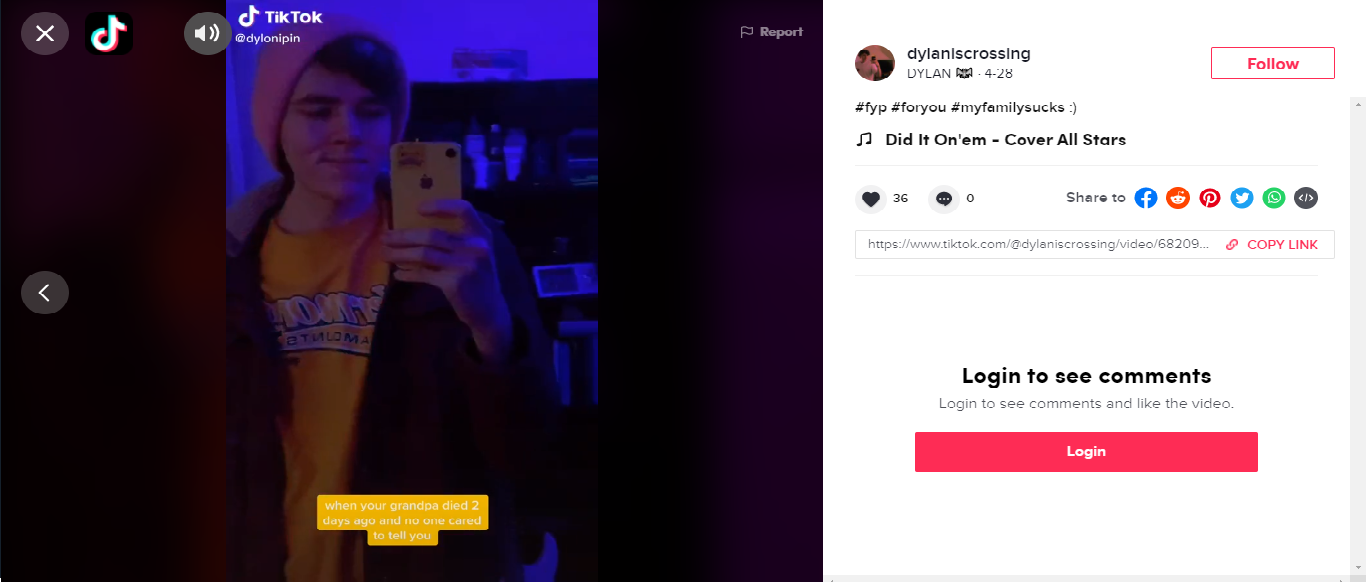Follow dylaniscrossing
The image size is (1366, 582).
[1272, 63]
